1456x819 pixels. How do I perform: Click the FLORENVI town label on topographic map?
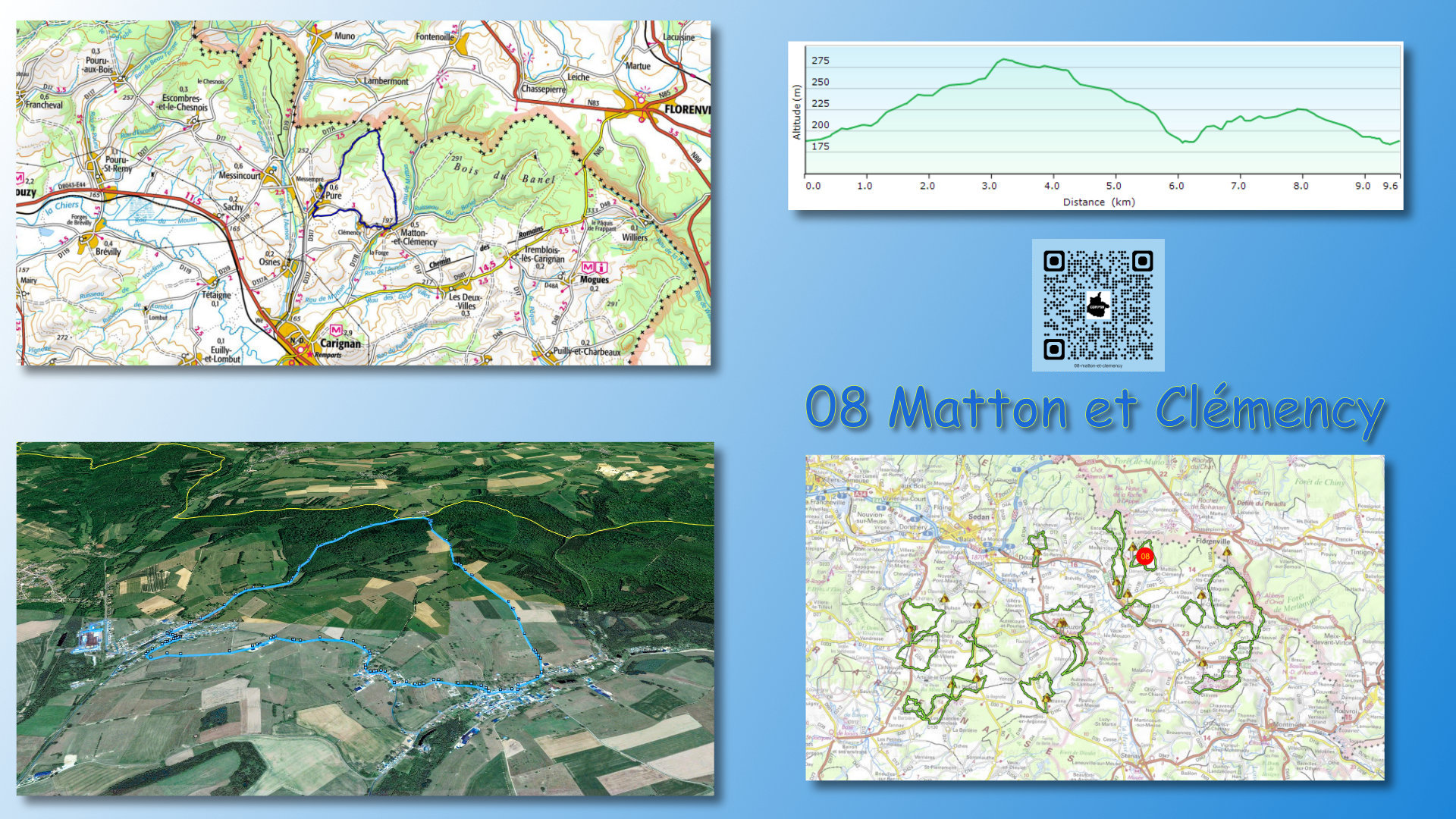click(687, 109)
